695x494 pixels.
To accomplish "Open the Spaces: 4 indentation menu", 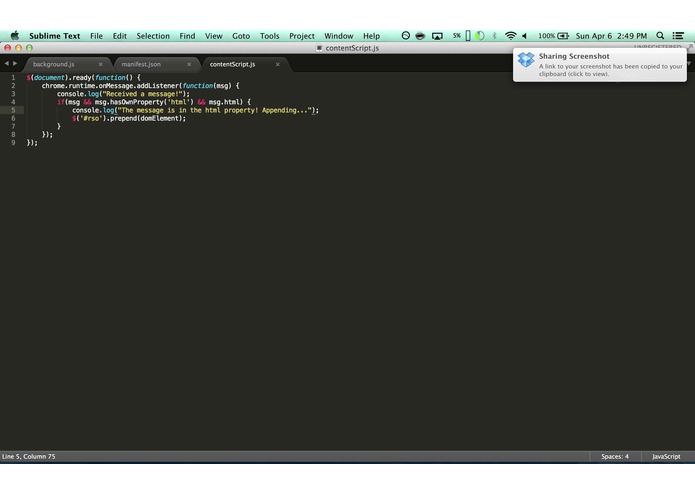I will [615, 456].
